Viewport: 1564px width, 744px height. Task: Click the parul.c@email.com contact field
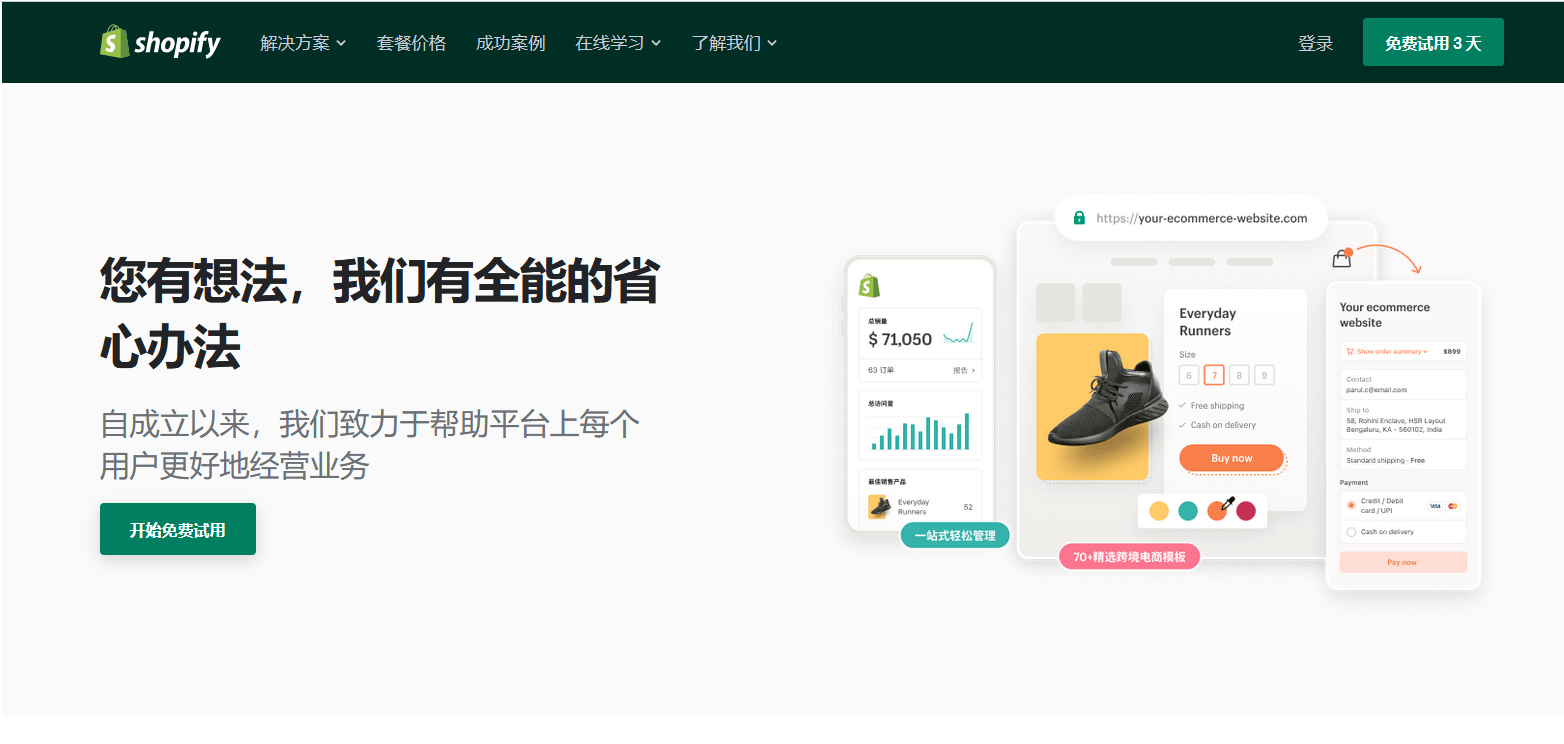pos(1403,385)
